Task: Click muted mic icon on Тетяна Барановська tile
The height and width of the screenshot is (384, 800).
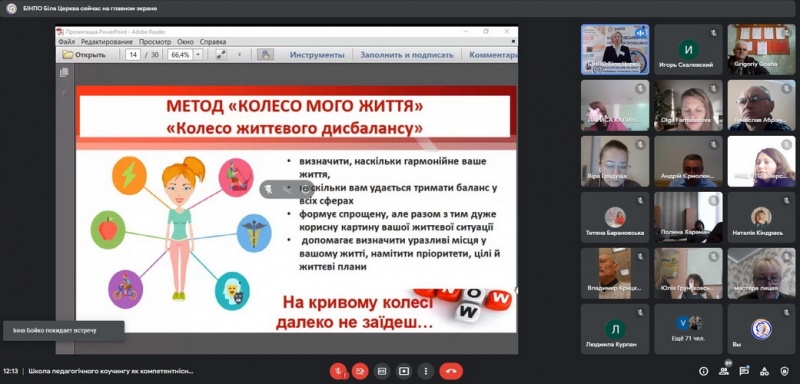Action: click(640, 201)
